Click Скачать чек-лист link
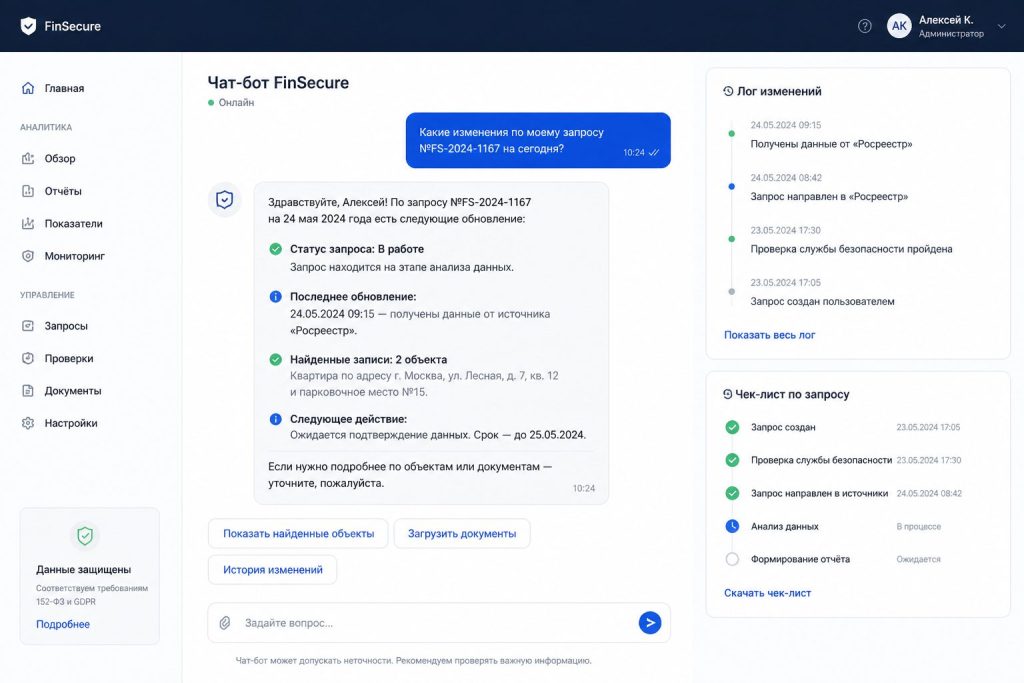The height and width of the screenshot is (683, 1024). tap(767, 593)
